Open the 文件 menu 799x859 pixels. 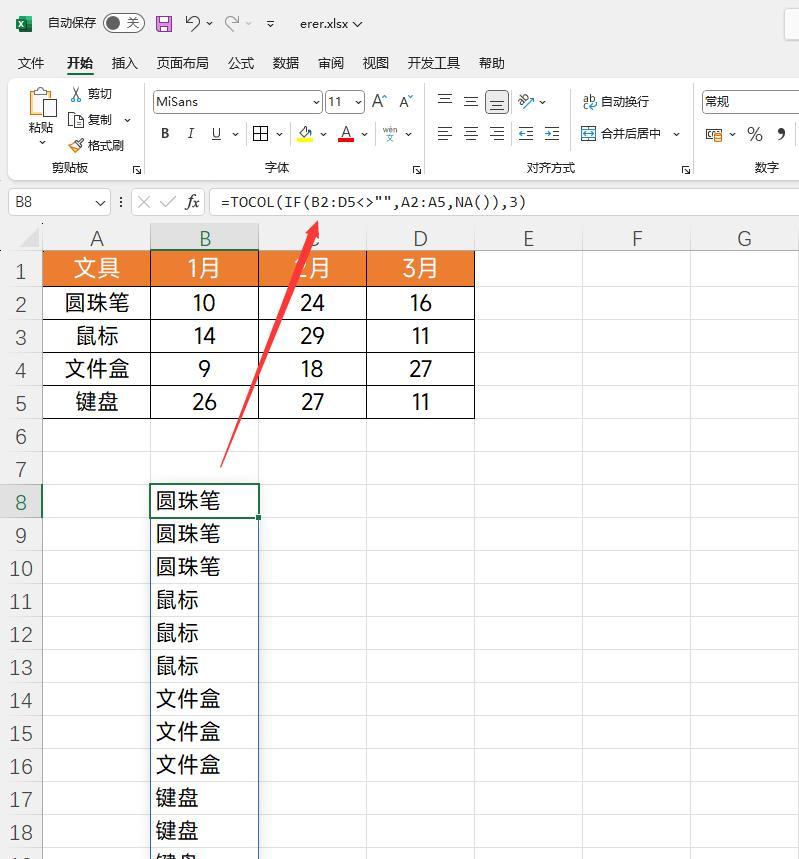(31, 63)
